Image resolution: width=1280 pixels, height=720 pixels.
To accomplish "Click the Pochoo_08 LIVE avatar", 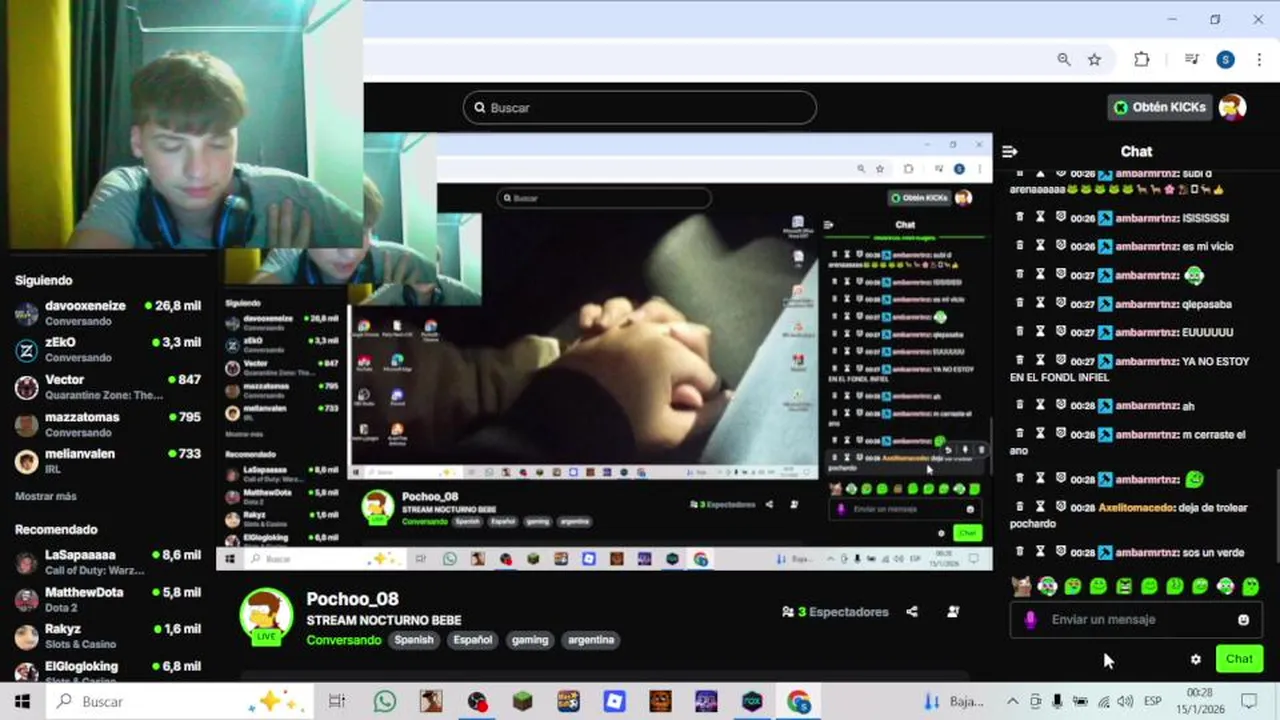I will 266,615.
